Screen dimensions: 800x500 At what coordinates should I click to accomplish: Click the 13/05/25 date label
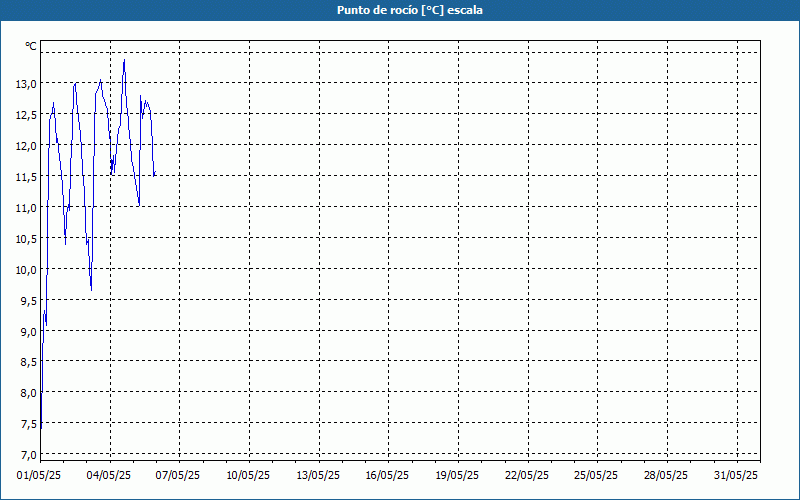tap(318, 475)
